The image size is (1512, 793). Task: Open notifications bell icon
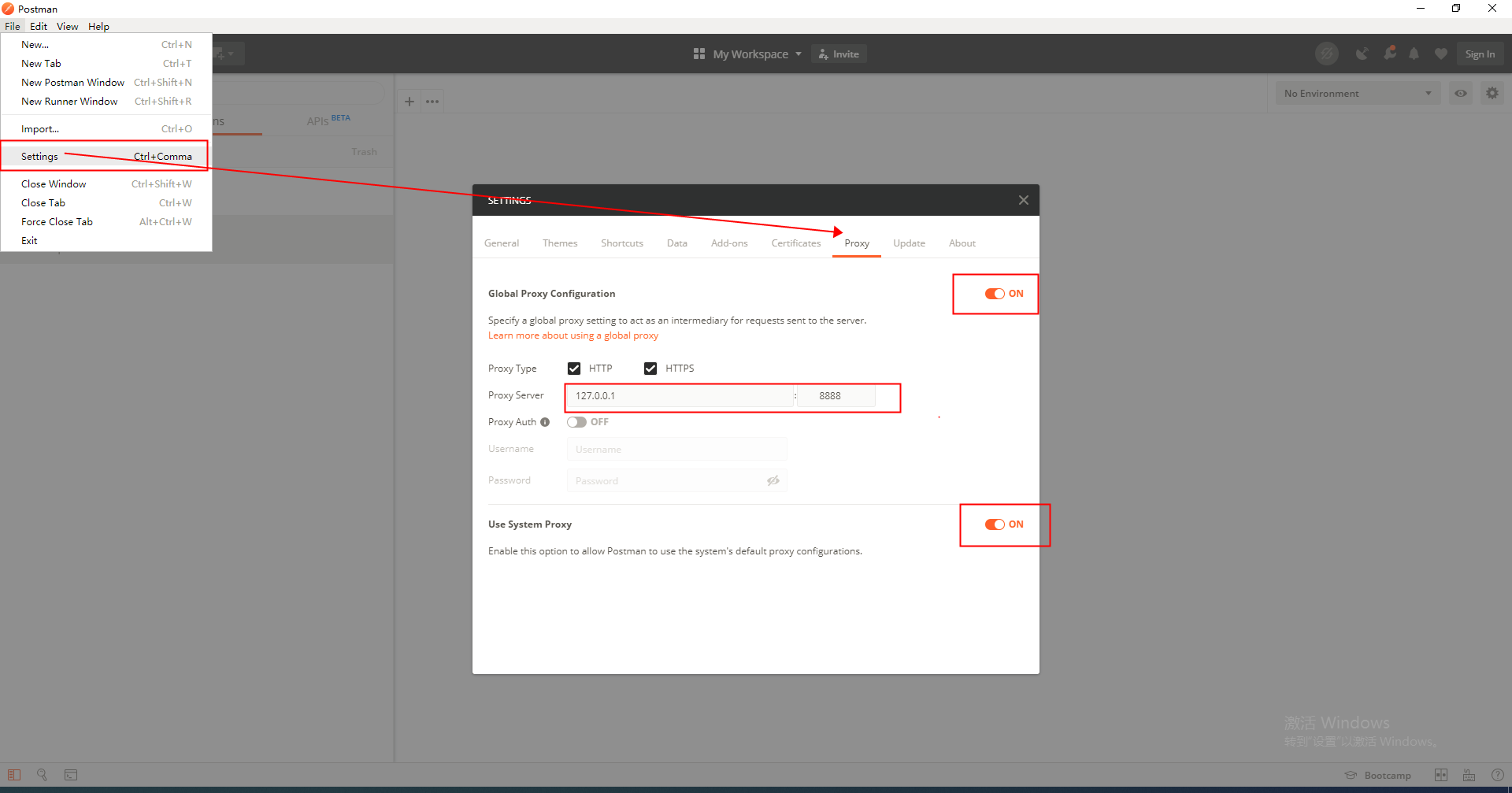point(1414,54)
